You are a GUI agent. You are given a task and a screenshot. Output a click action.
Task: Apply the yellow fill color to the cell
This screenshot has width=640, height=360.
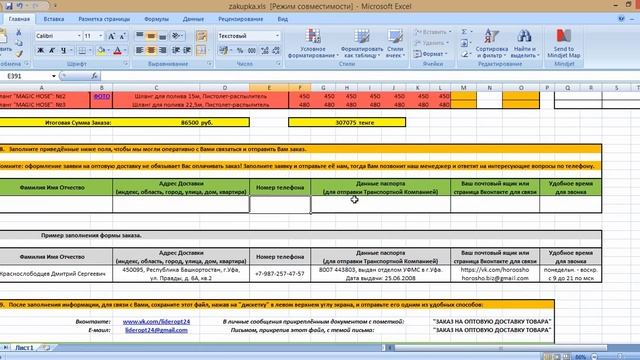click(x=101, y=51)
